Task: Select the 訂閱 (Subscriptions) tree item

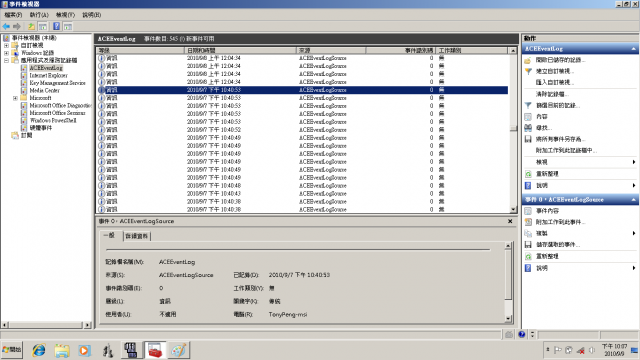Action: coord(26,136)
